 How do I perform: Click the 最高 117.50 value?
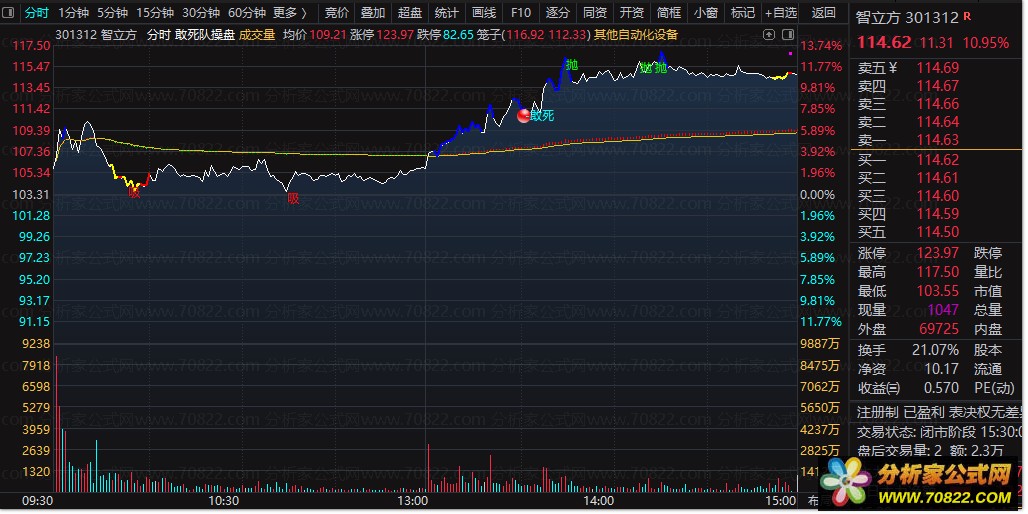point(938,271)
